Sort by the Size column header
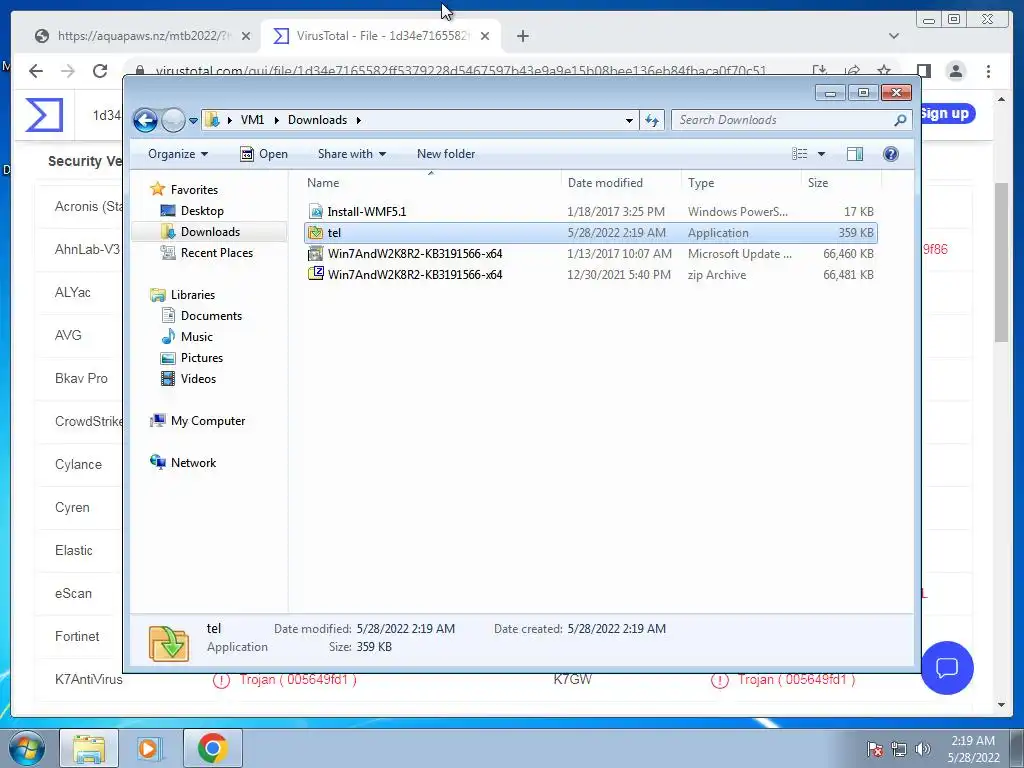 click(x=841, y=183)
